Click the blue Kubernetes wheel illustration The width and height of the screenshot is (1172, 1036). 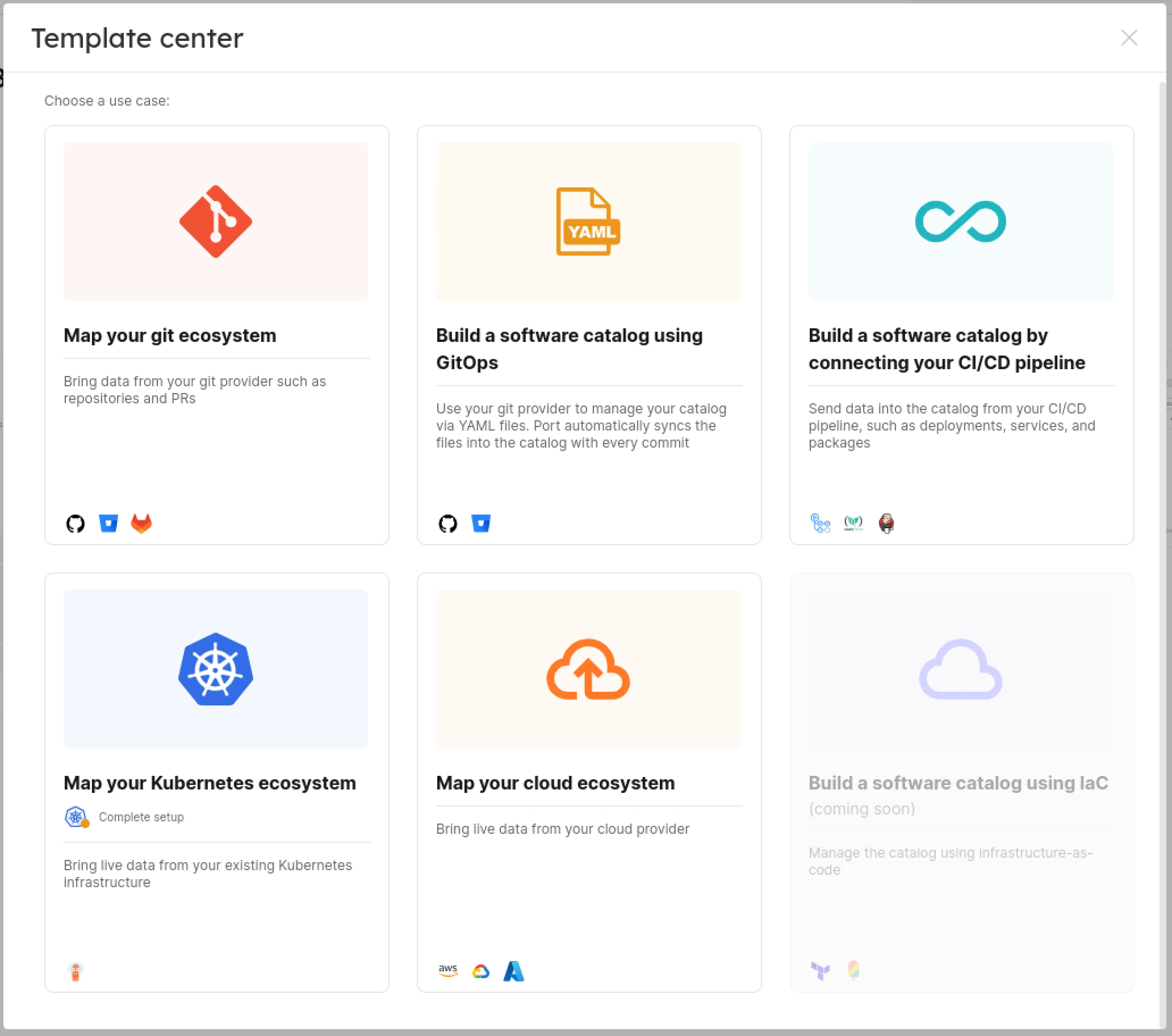click(216, 669)
